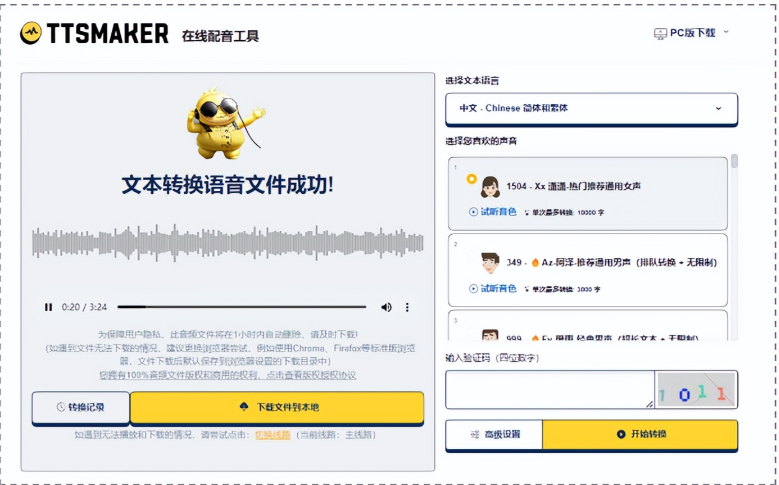This screenshot has width=779, height=485.
Task: Seek on the audio progress bar
Action: coord(241,307)
